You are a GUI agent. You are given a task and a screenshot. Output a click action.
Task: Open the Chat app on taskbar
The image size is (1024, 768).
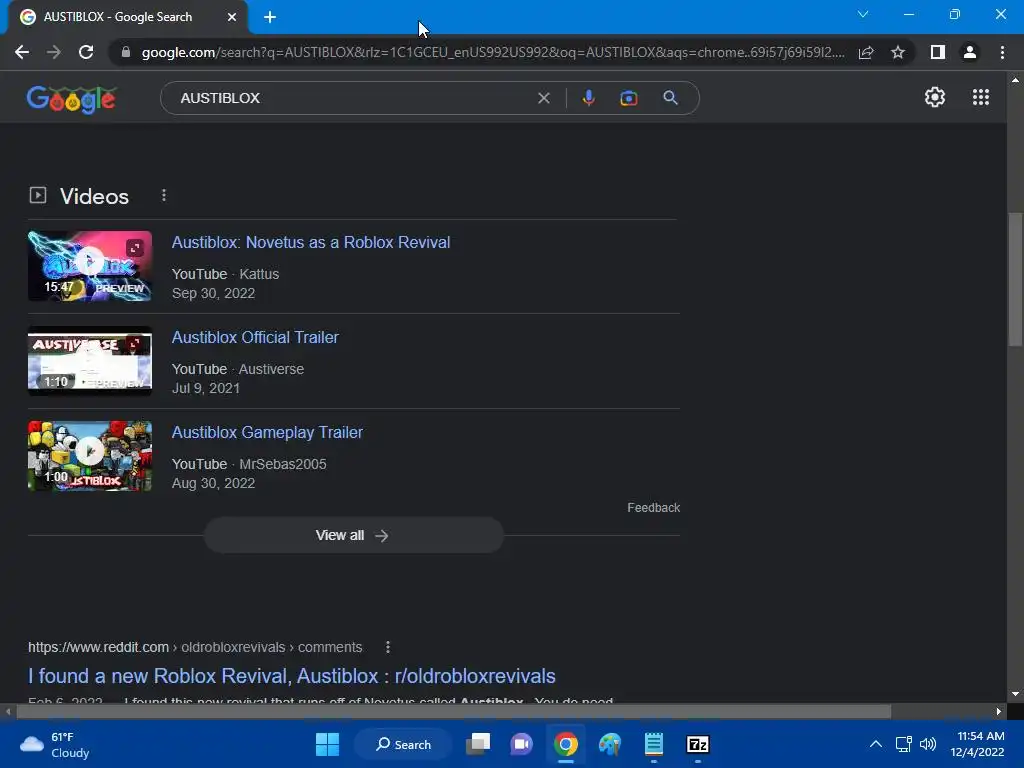tap(521, 744)
